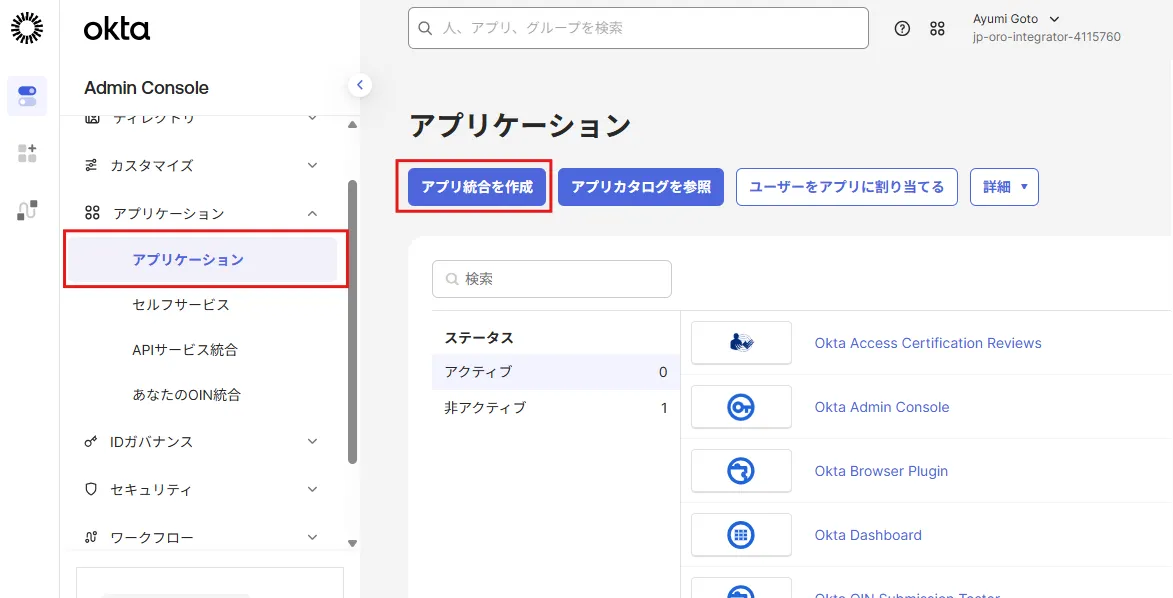Viewport: 1173px width, 598px height.
Task: Open the apps grid icon in header
Action: click(x=937, y=28)
